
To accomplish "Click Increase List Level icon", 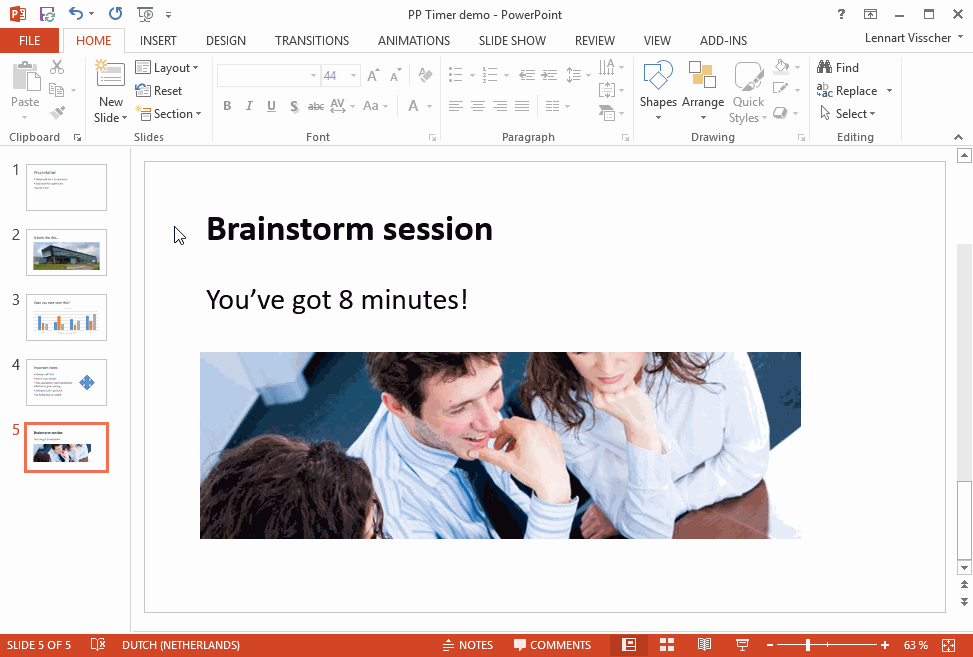I will click(x=549, y=75).
